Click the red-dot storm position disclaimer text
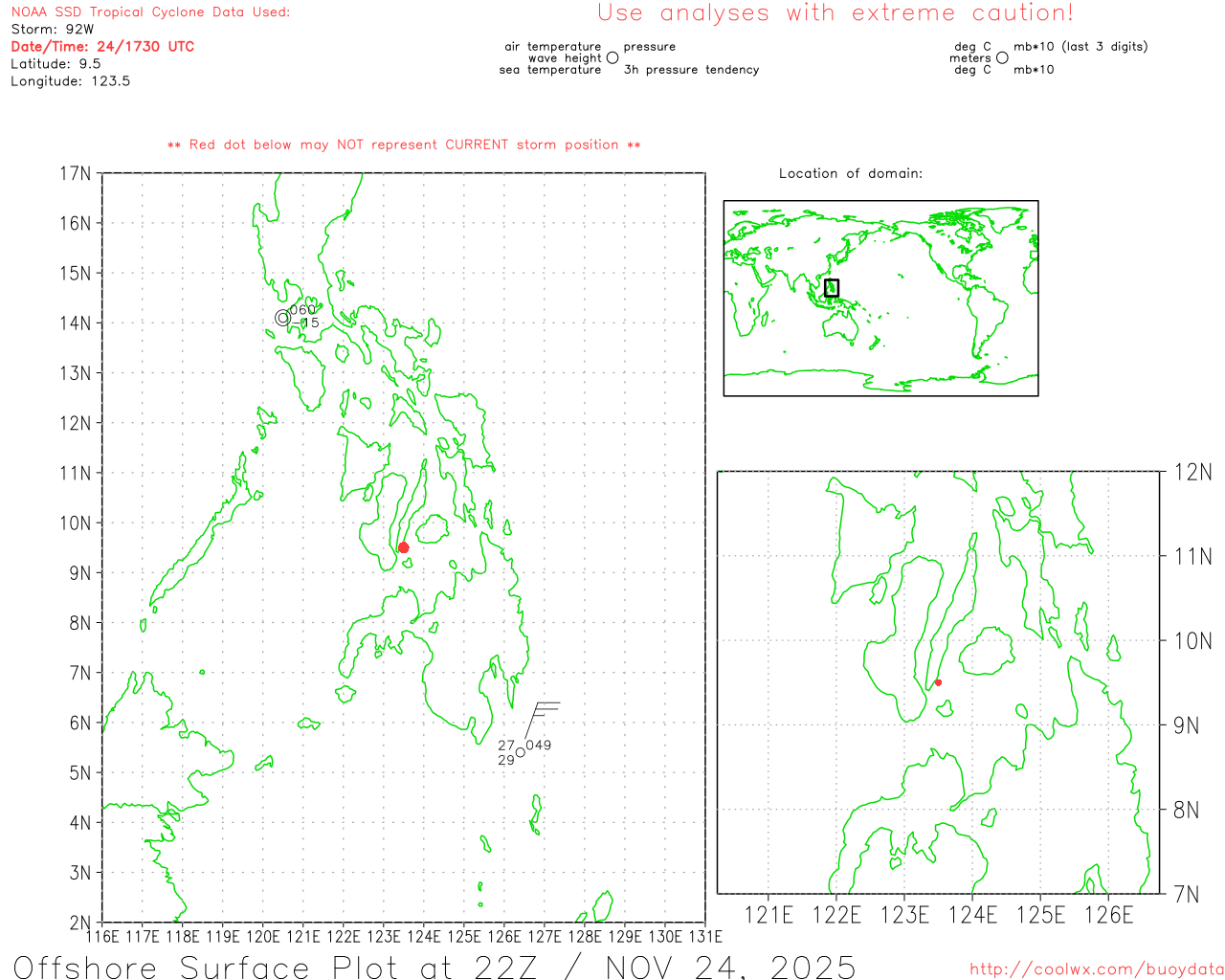This screenshot has width=1225, height=980. pyautogui.click(x=404, y=145)
